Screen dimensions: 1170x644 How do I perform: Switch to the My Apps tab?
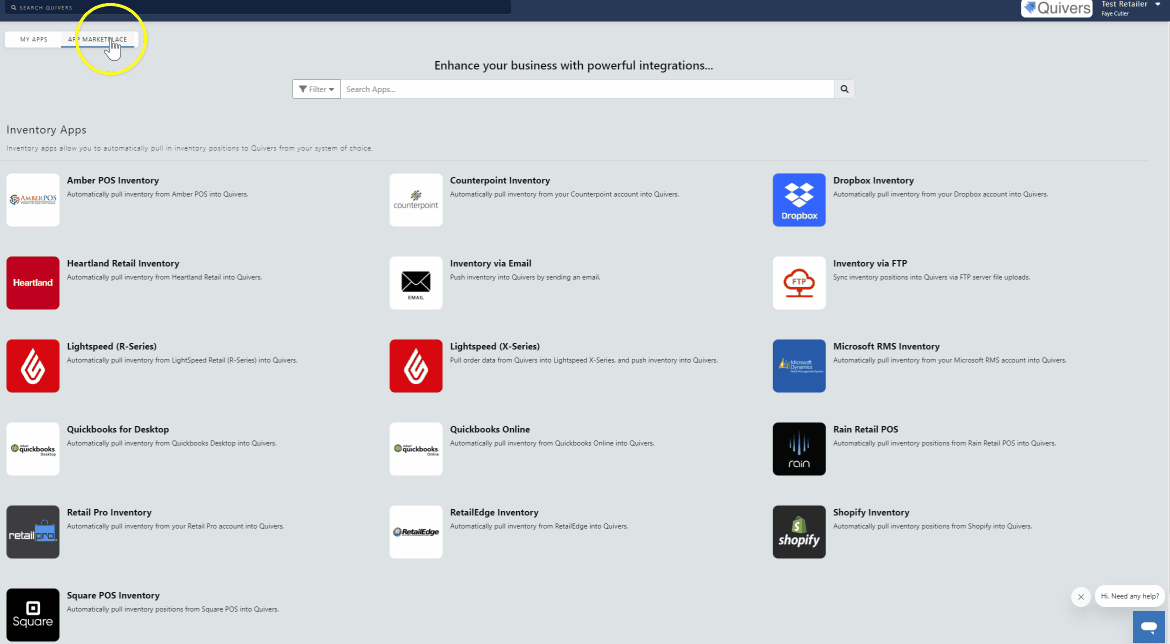[x=34, y=40]
